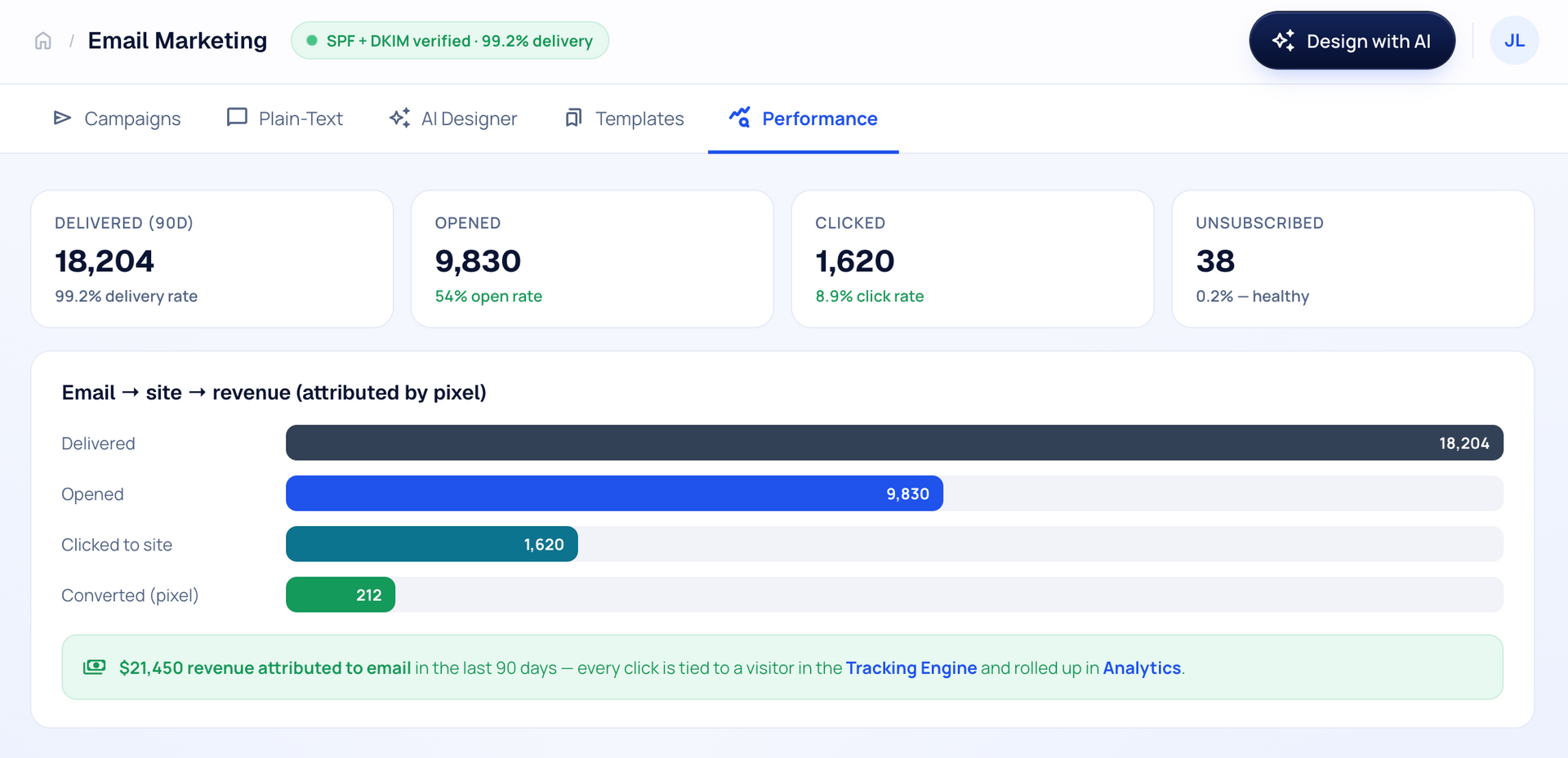Open the AI Designer tab

coord(452,118)
